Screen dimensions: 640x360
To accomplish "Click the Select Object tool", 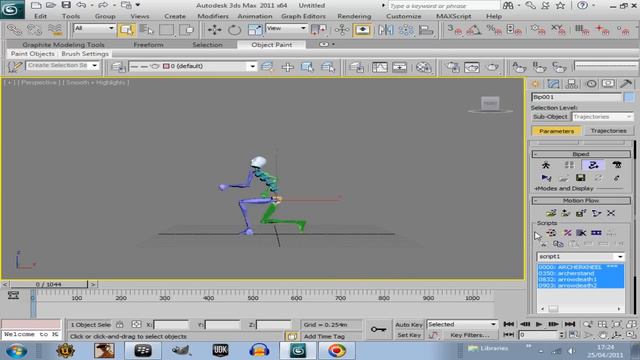I will point(126,30).
